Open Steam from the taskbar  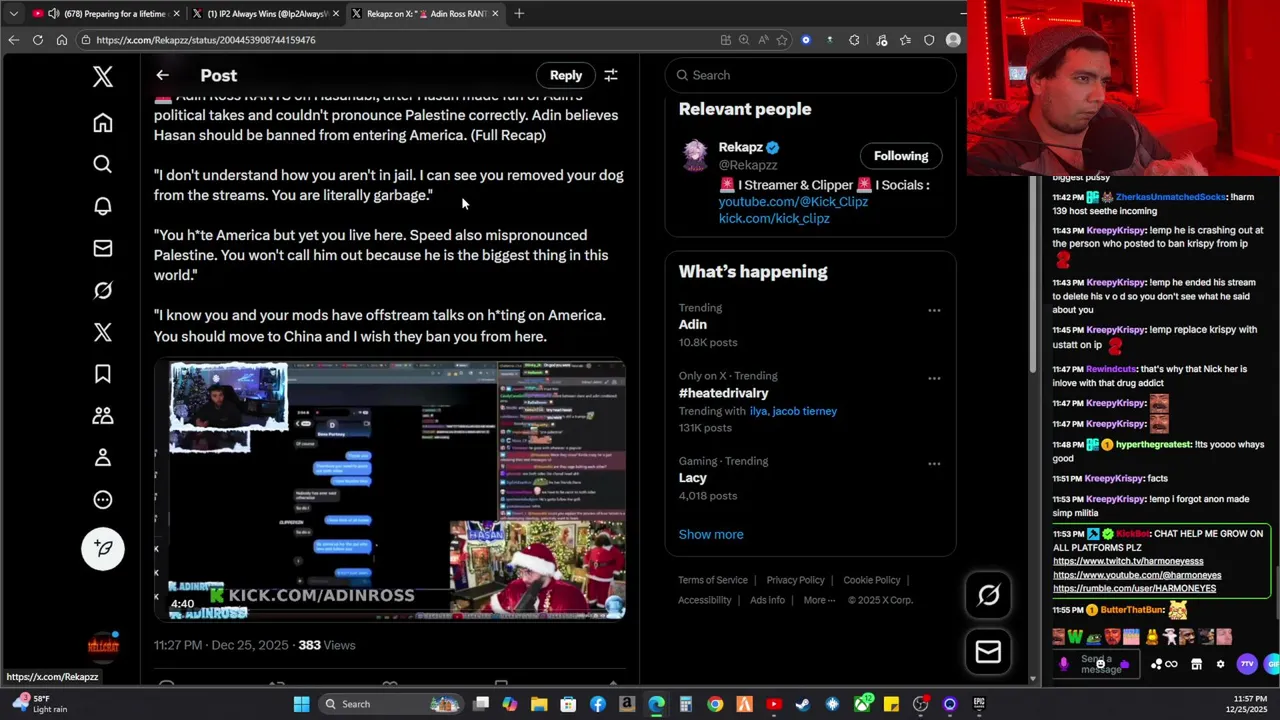click(802, 704)
